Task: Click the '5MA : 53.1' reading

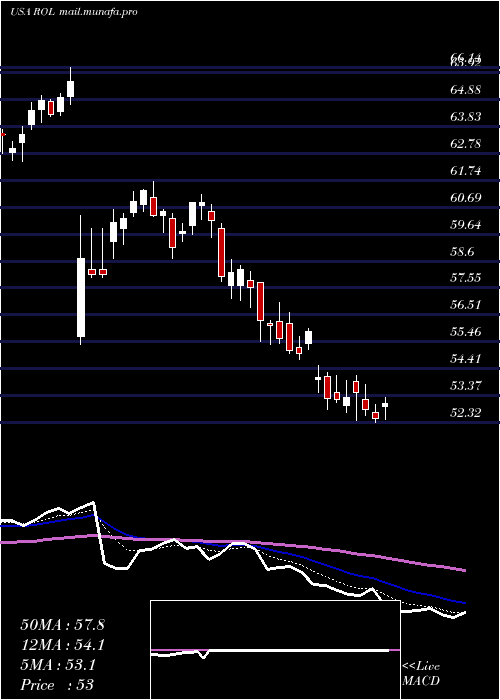Action: pos(58,665)
